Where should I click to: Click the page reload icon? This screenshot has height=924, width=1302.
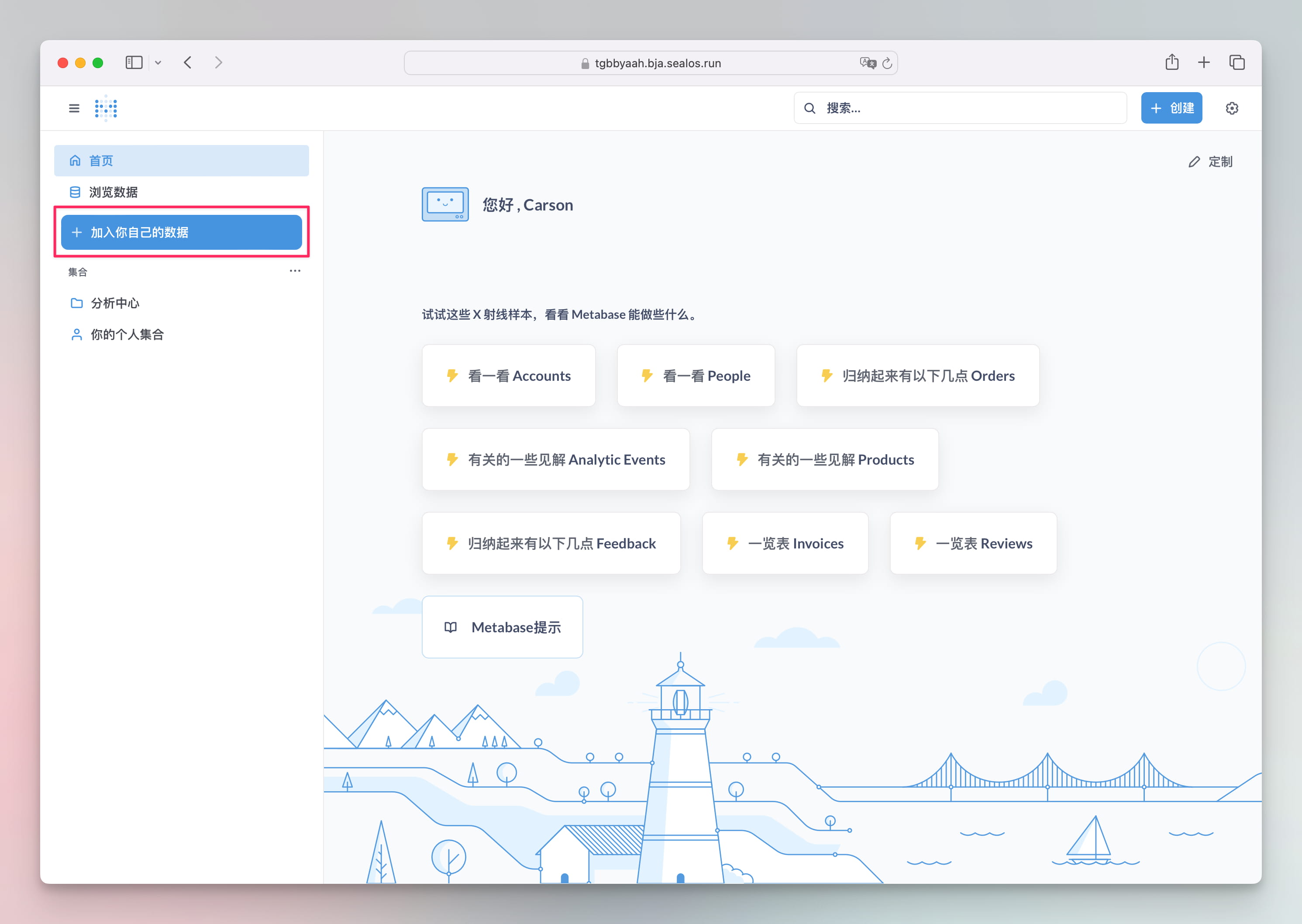coord(886,62)
